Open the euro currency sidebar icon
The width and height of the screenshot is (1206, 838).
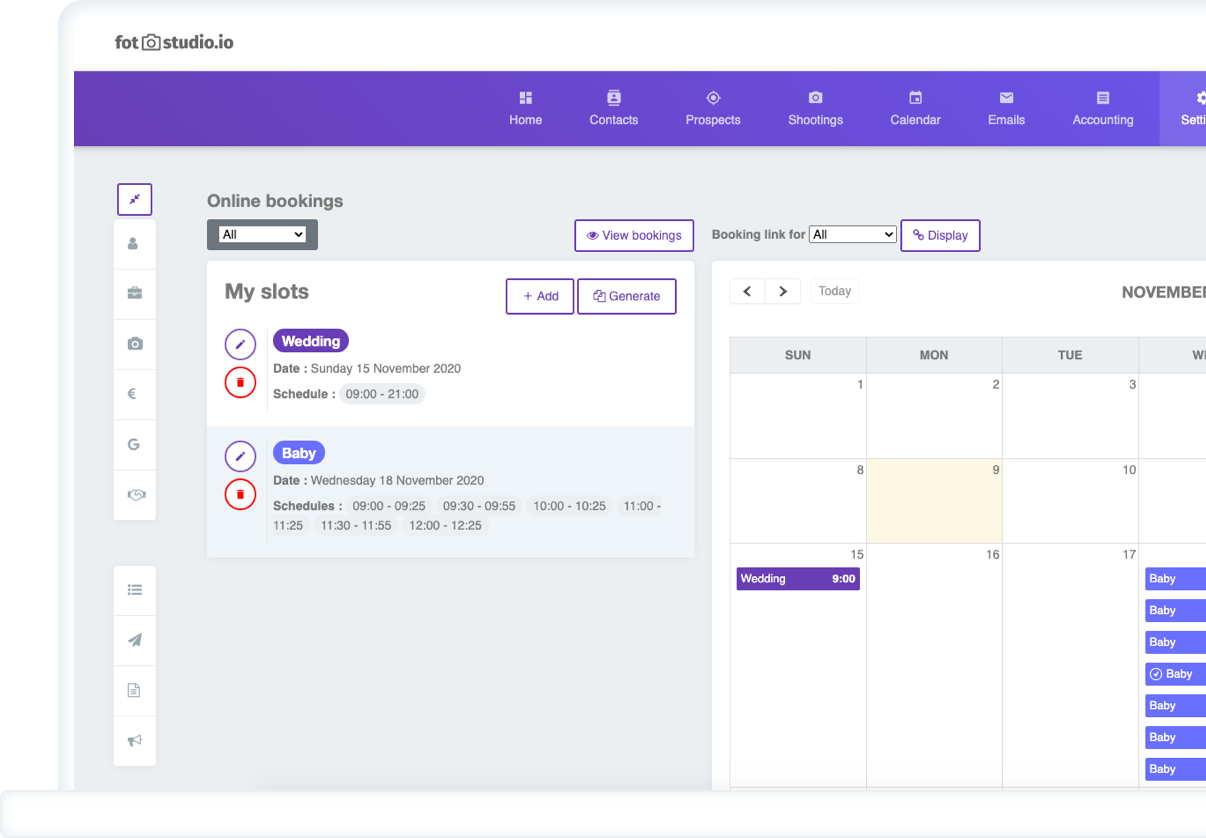134,394
